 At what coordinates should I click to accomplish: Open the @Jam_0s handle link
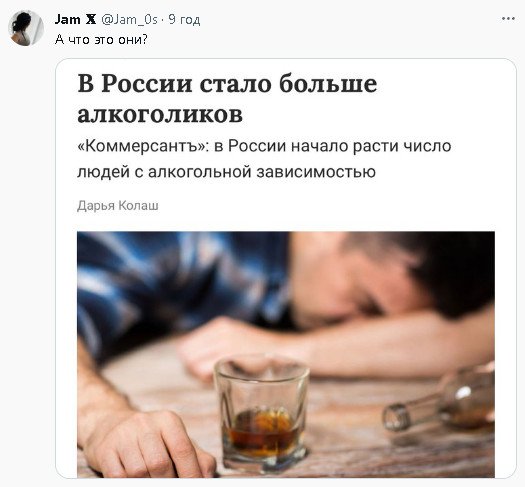(129, 20)
